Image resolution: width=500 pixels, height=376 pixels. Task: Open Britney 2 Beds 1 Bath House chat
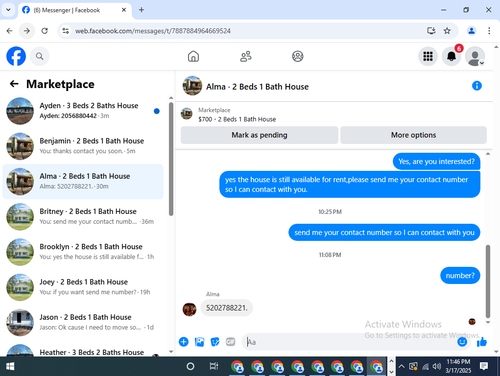coord(83,217)
